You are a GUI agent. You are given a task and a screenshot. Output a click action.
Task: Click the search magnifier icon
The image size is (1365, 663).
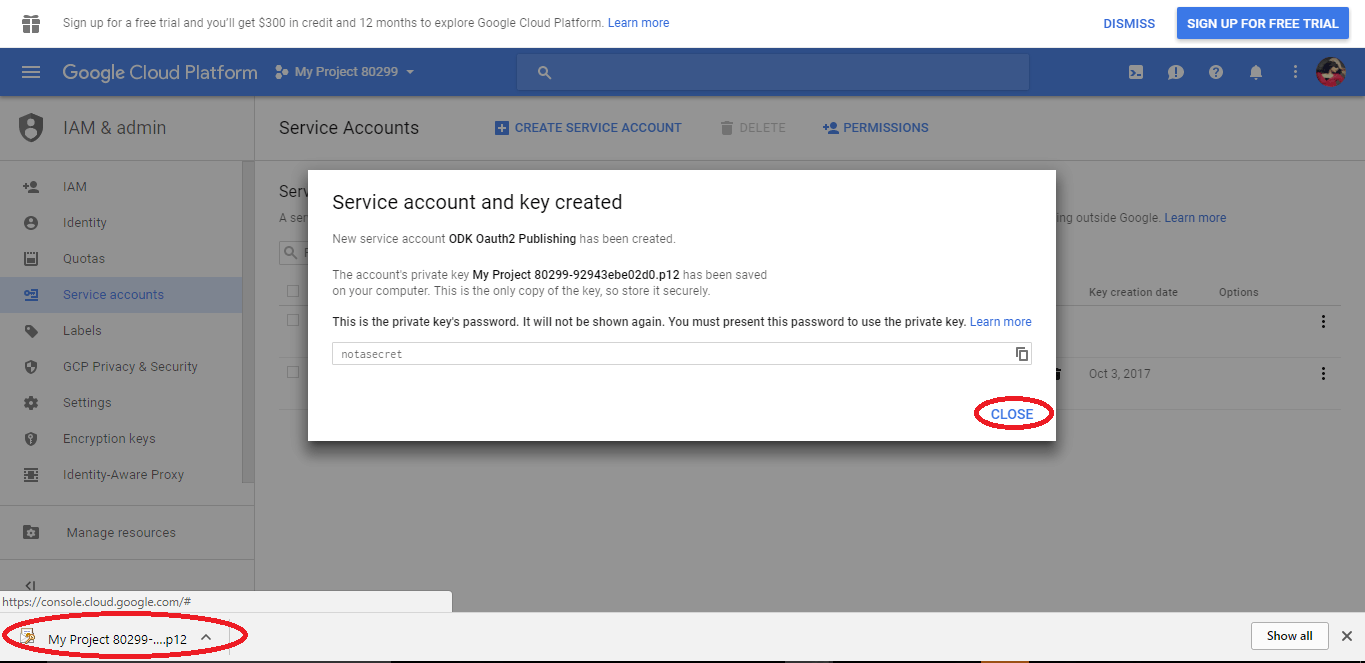point(544,72)
